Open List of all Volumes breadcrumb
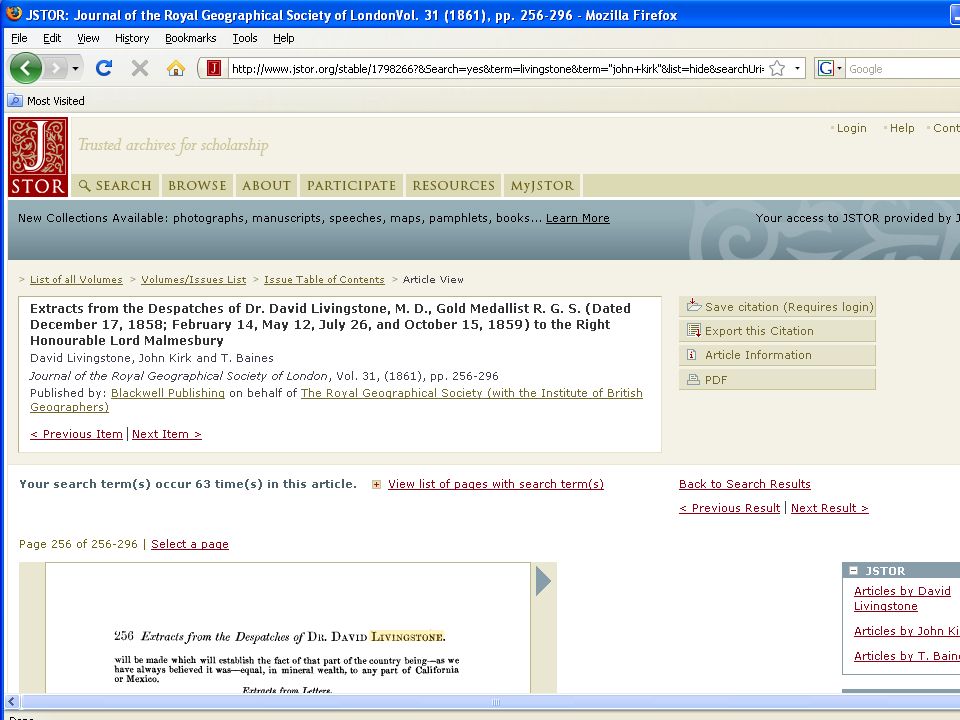The width and height of the screenshot is (960, 720). coord(76,280)
